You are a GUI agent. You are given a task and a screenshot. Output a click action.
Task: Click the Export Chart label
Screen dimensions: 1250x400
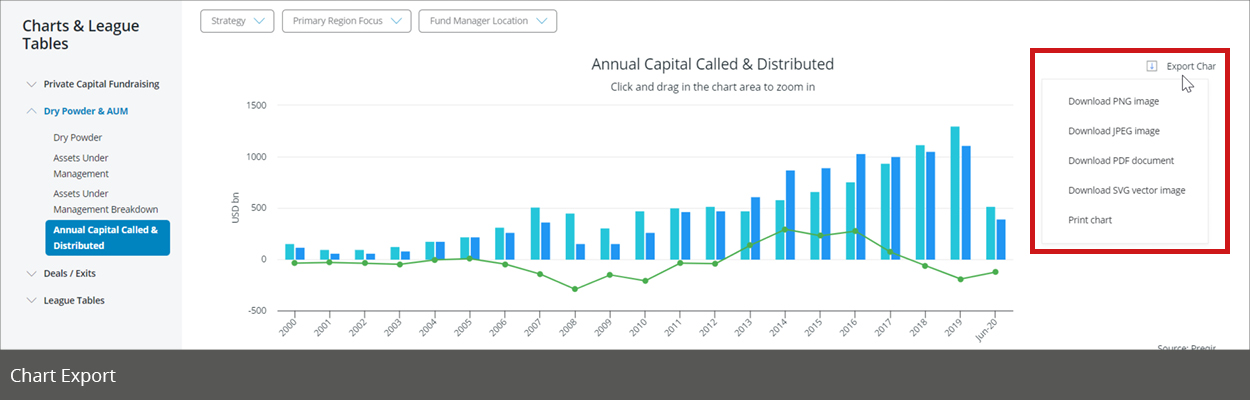click(x=1191, y=66)
